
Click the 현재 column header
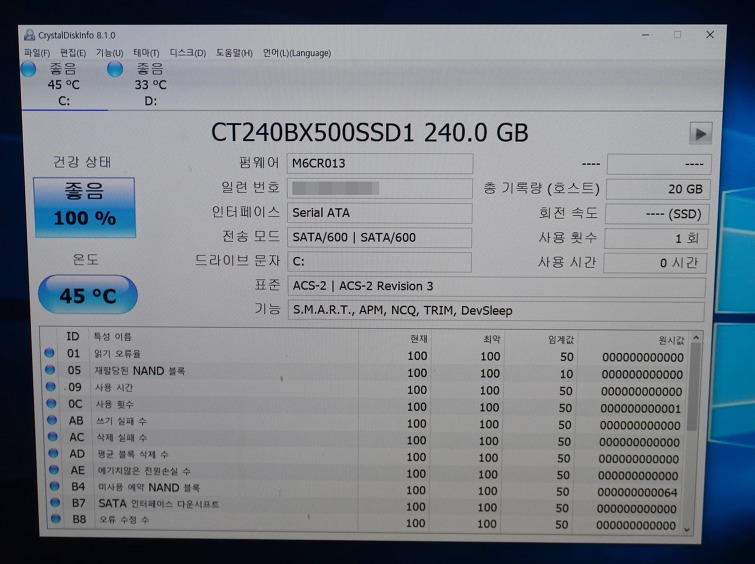pos(418,339)
